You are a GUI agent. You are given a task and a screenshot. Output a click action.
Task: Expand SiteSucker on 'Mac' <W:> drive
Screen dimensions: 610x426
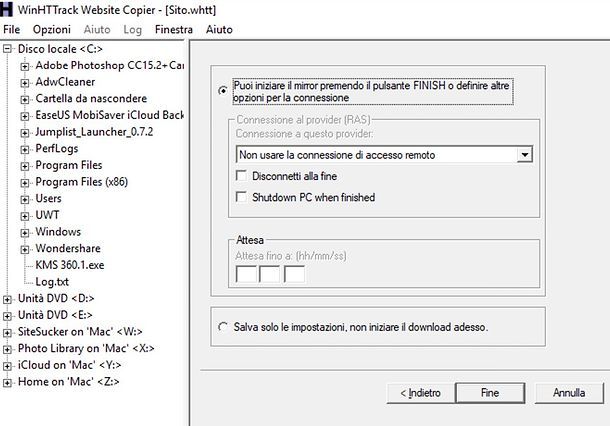pyautogui.click(x=7, y=333)
